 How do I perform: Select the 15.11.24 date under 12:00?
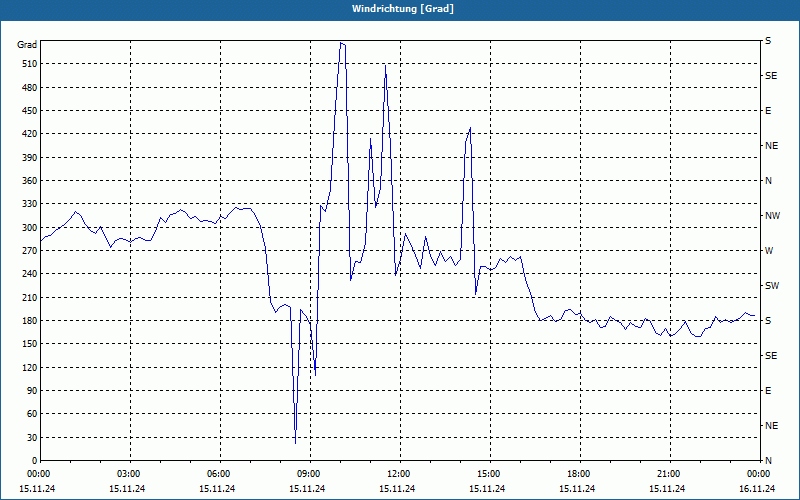coord(397,488)
